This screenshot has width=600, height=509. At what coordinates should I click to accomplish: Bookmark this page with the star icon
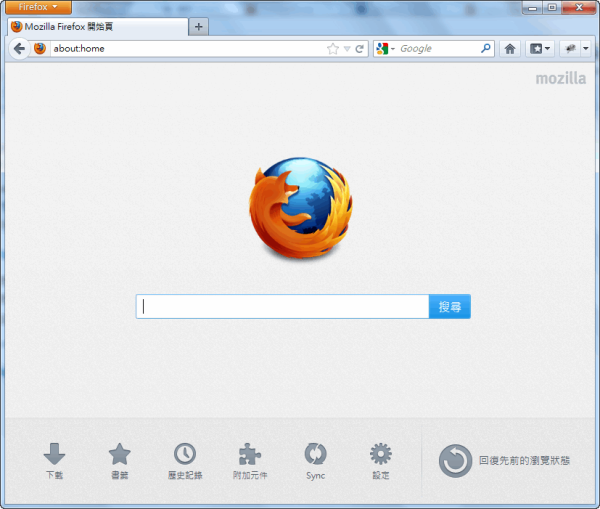tap(333, 49)
